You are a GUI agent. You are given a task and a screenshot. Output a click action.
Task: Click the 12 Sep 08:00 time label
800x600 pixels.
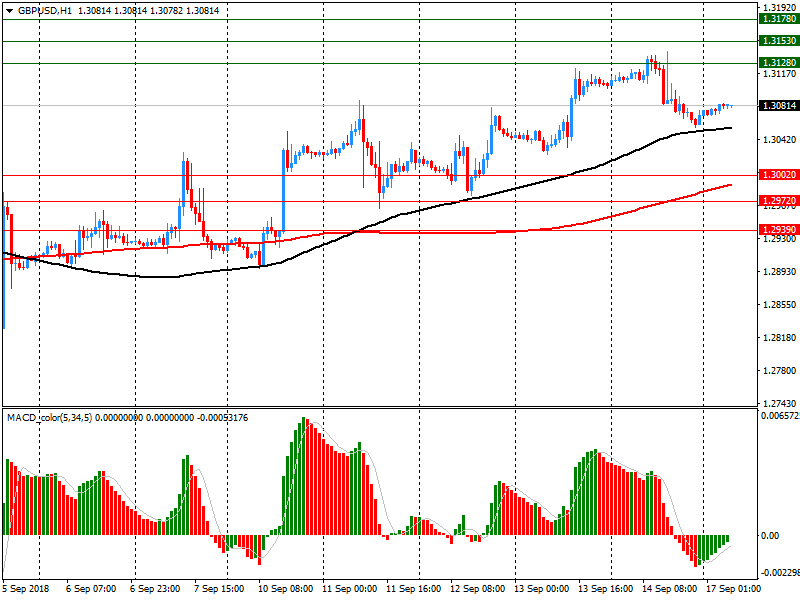point(477,589)
